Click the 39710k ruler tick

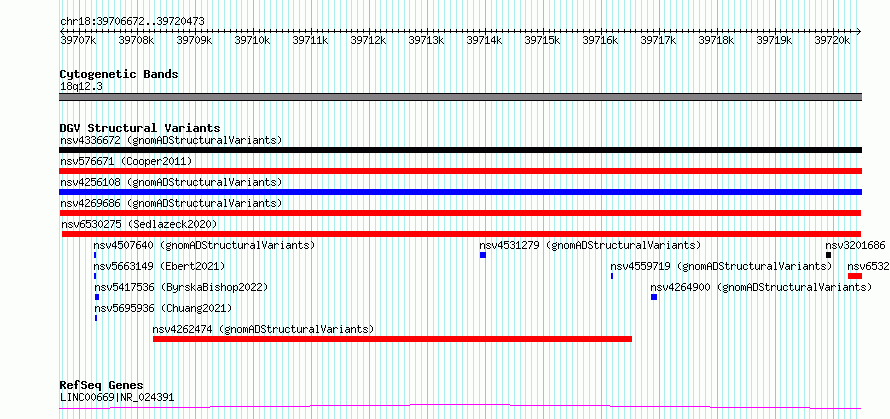click(252, 40)
